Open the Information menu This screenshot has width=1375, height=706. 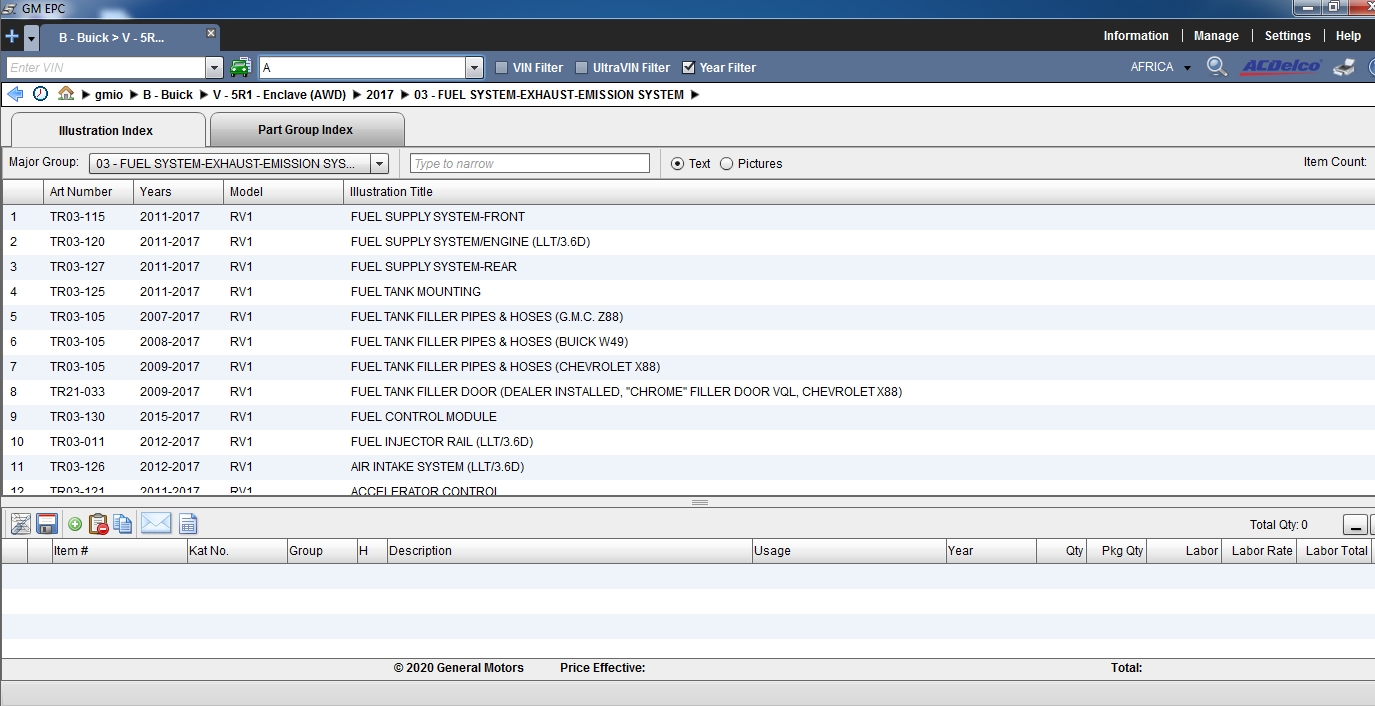click(1136, 35)
